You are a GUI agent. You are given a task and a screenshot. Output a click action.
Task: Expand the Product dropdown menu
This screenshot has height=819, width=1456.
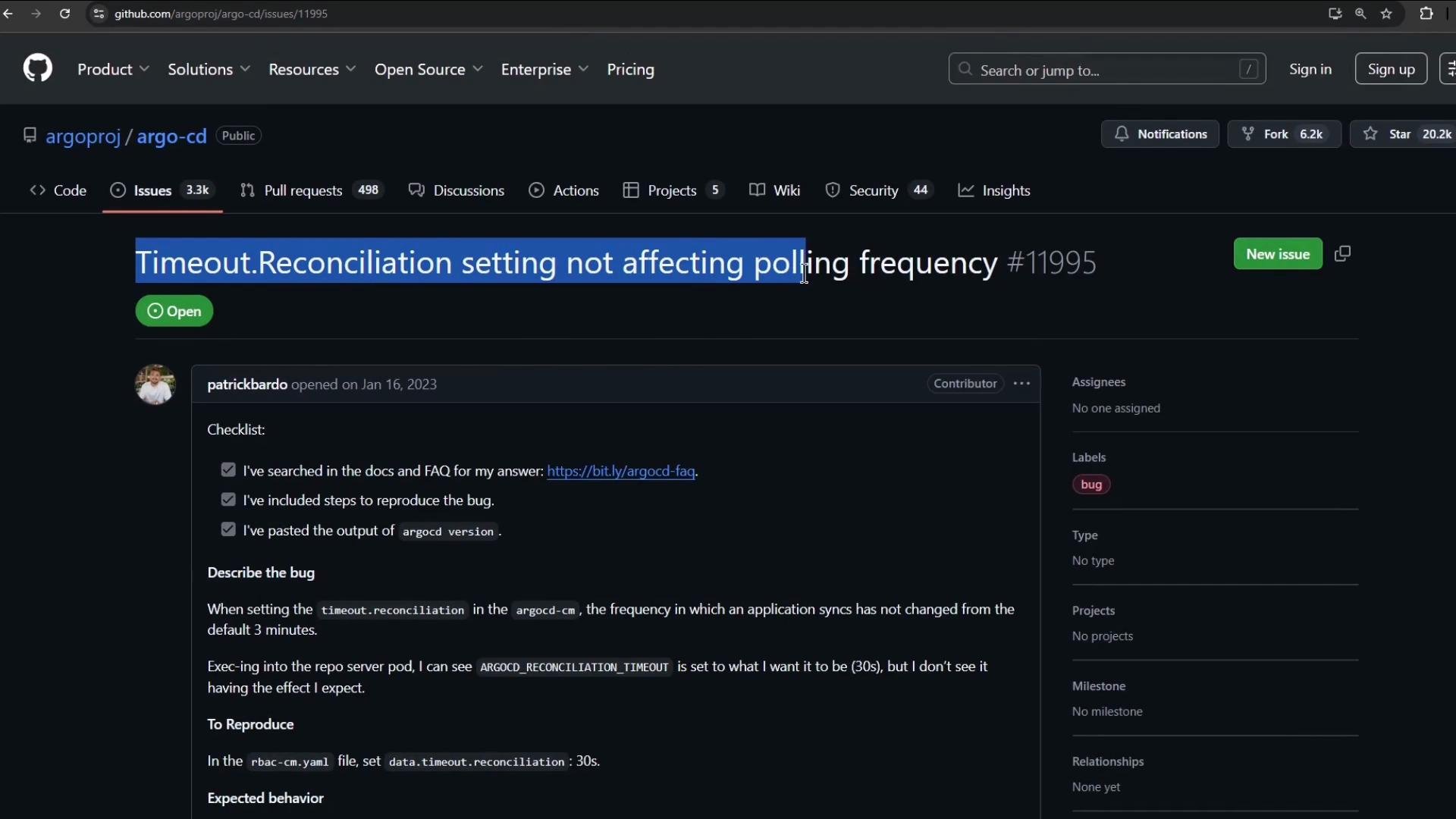point(114,69)
